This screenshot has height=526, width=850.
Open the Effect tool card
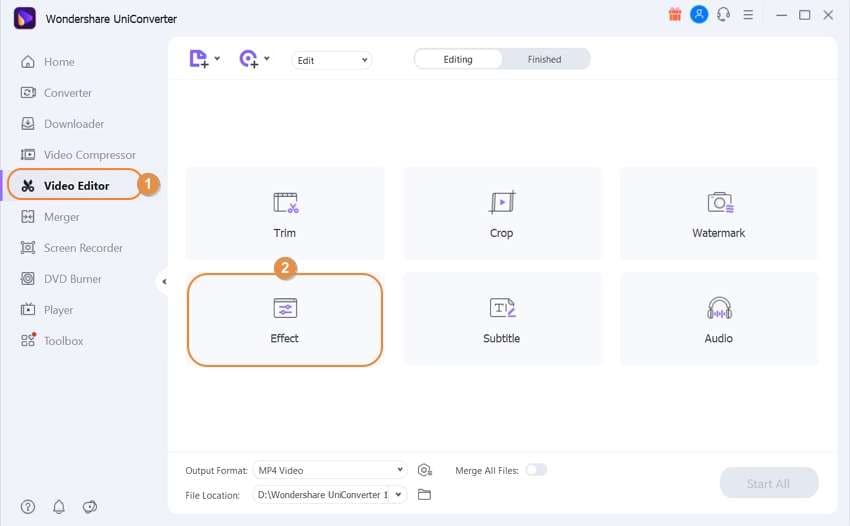tap(285, 319)
